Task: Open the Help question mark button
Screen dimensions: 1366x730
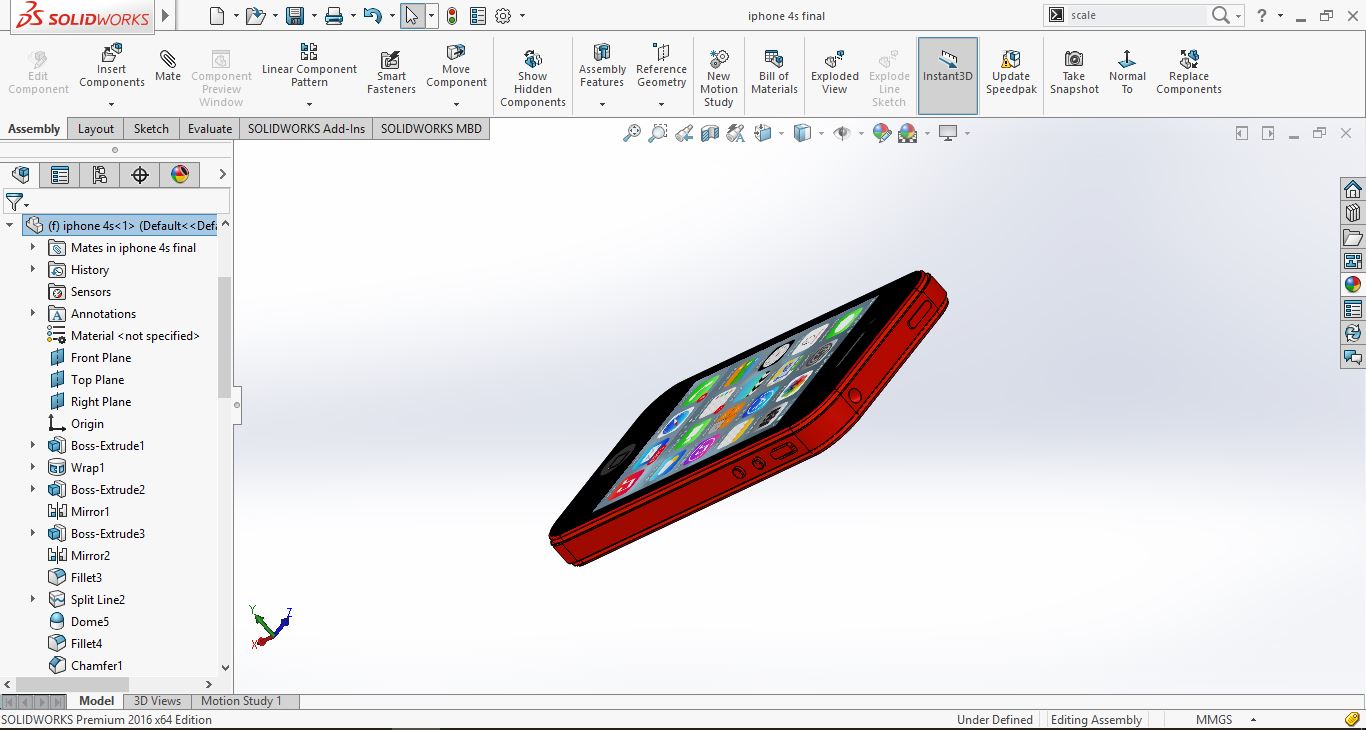Action: click(x=1262, y=16)
